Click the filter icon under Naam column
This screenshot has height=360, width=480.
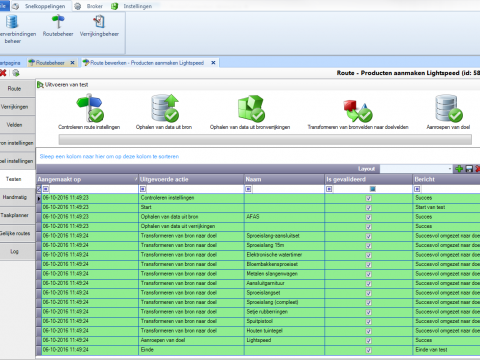pyautogui.click(x=248, y=189)
